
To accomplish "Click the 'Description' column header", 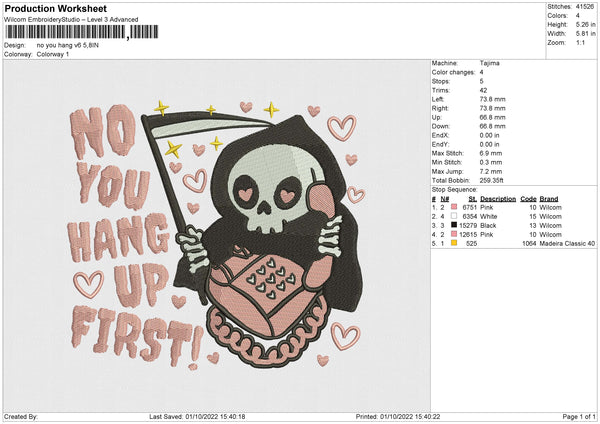I will coord(498,199).
